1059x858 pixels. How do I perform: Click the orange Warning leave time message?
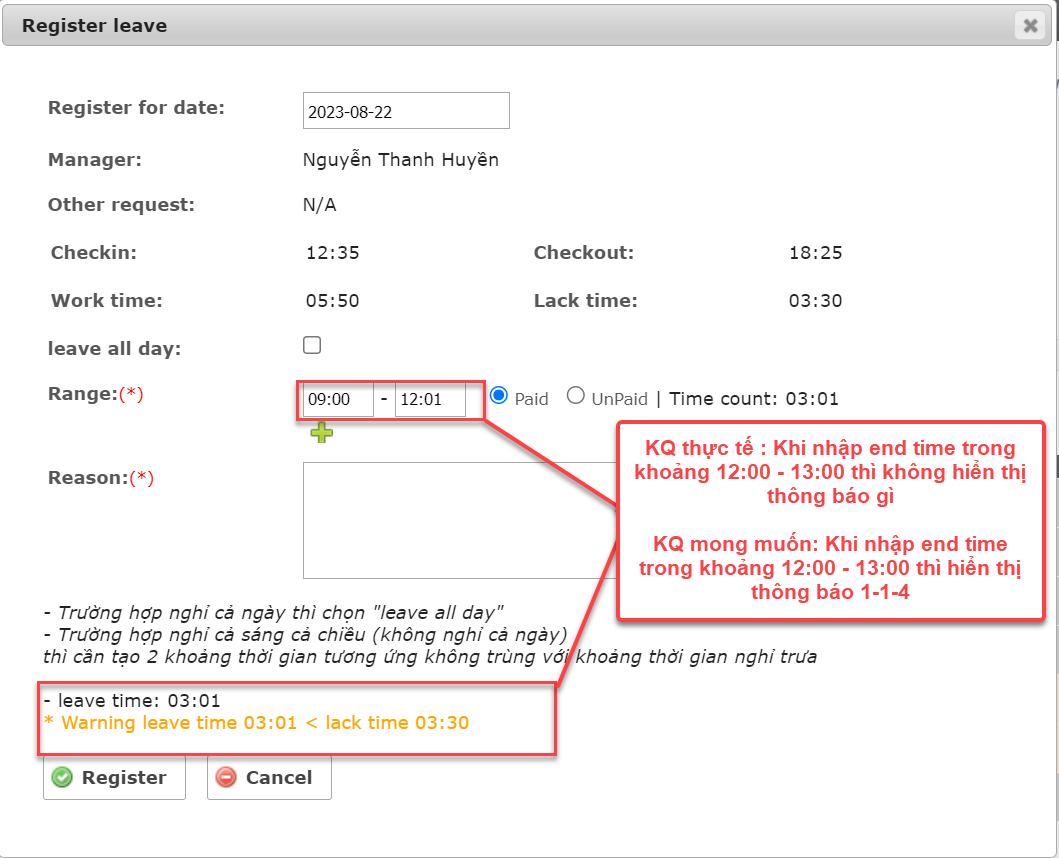pyautogui.click(x=257, y=723)
